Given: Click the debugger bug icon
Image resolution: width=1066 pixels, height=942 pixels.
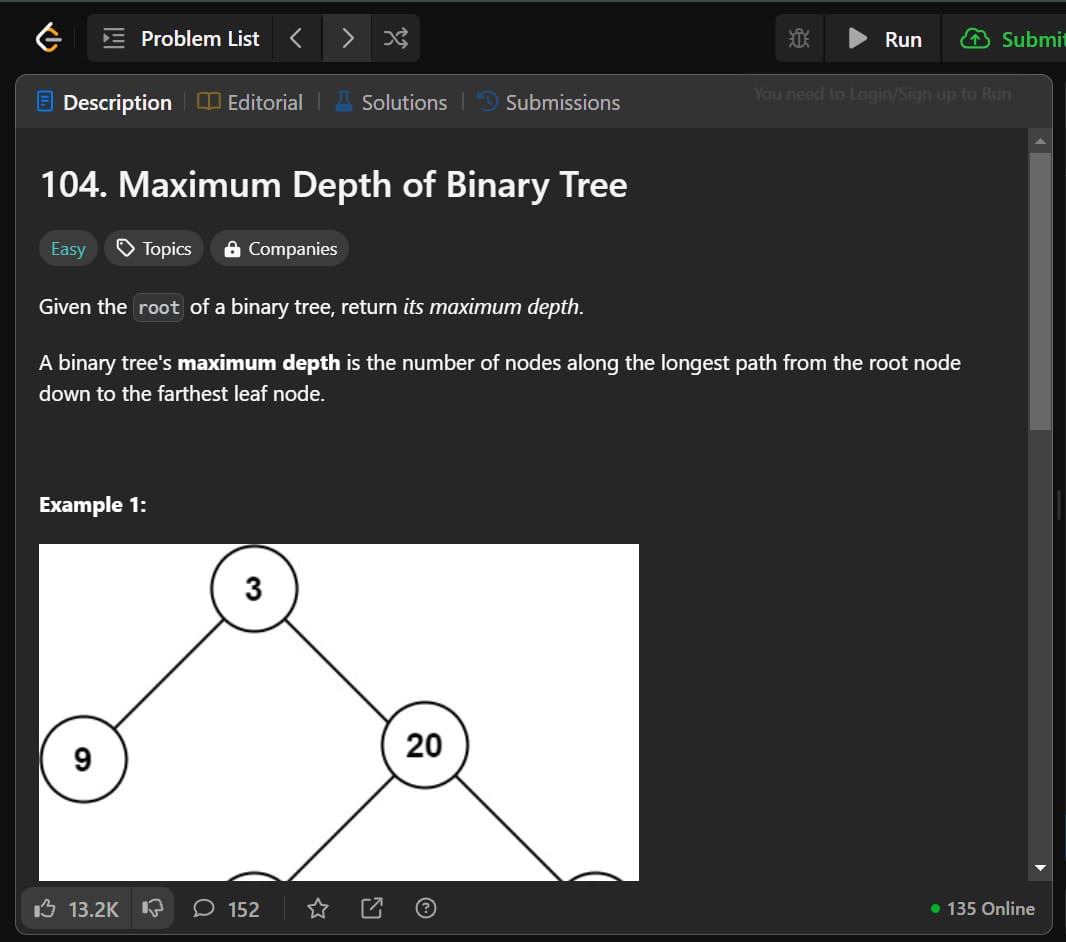Looking at the screenshot, I should 800,39.
